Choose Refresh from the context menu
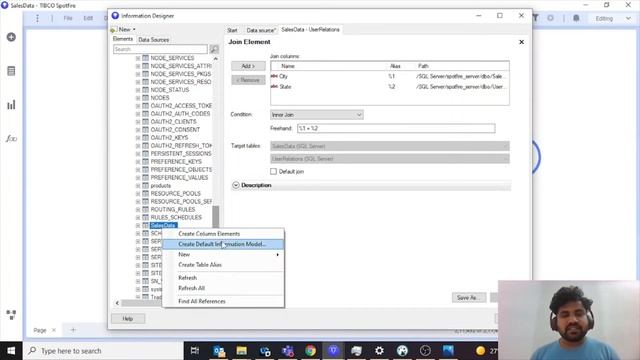Screen dimensions: 640x360 click(223, 278)
